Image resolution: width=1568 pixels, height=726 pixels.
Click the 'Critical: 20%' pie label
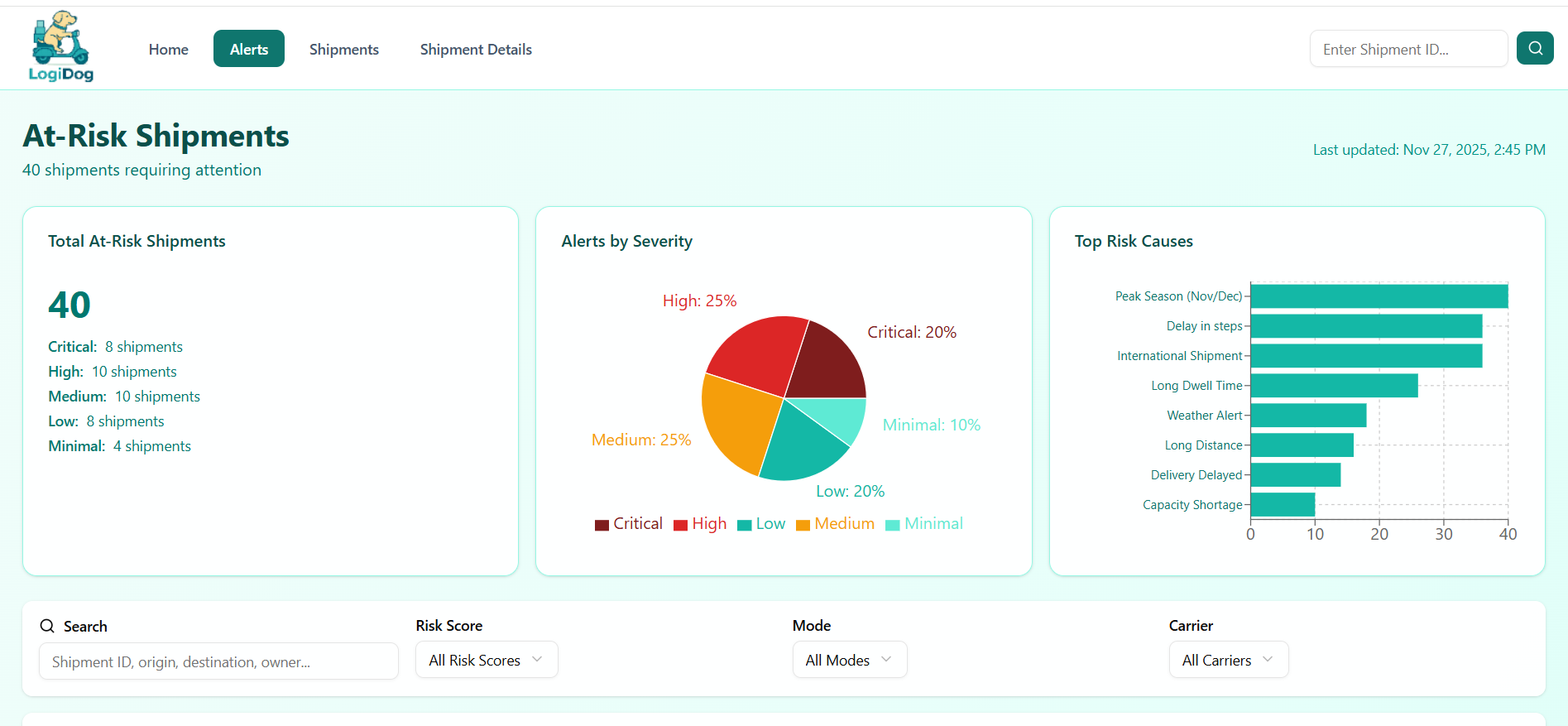(912, 332)
